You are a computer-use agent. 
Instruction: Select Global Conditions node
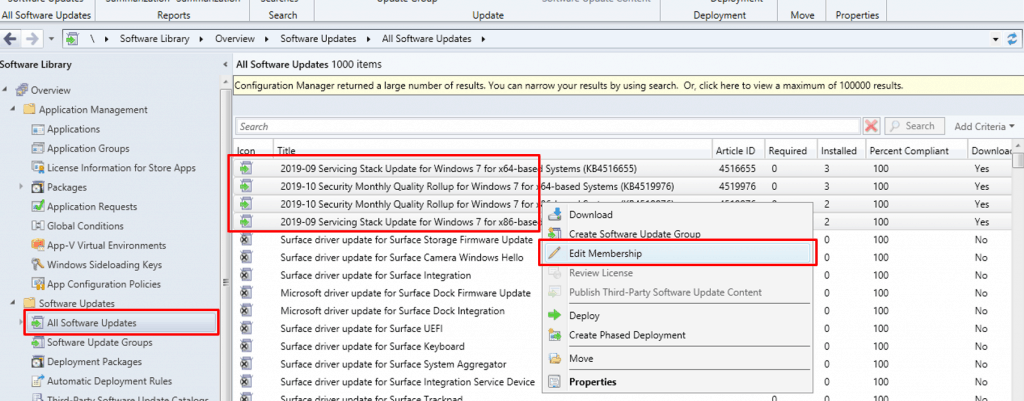(85, 226)
